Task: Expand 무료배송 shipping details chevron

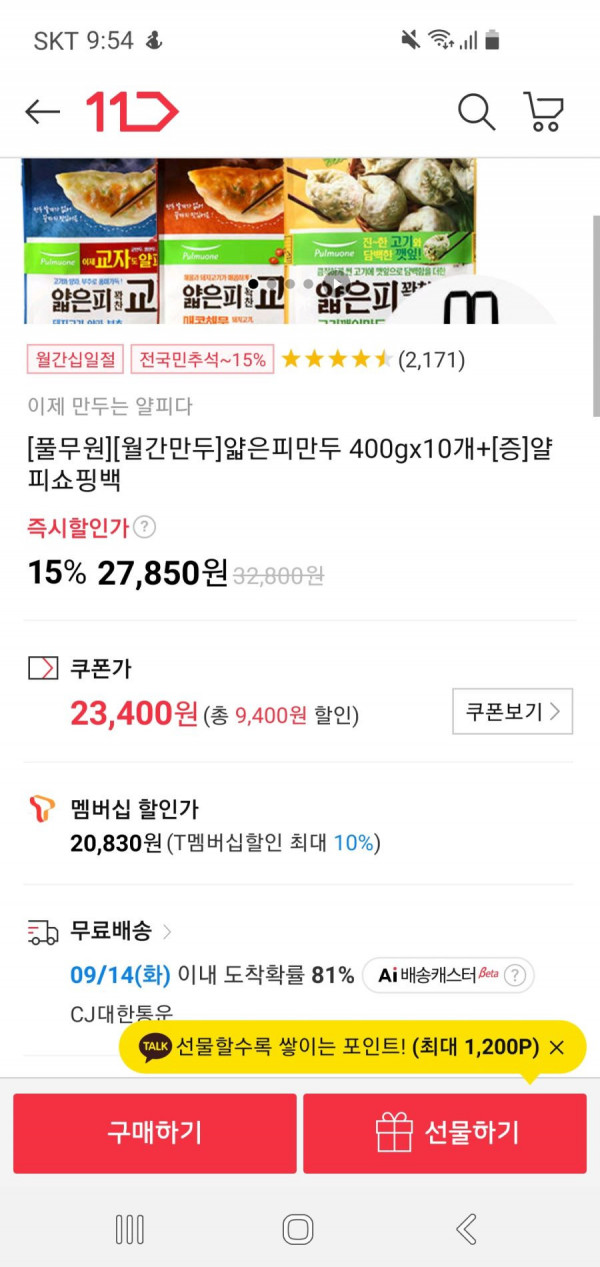Action: click(x=167, y=932)
